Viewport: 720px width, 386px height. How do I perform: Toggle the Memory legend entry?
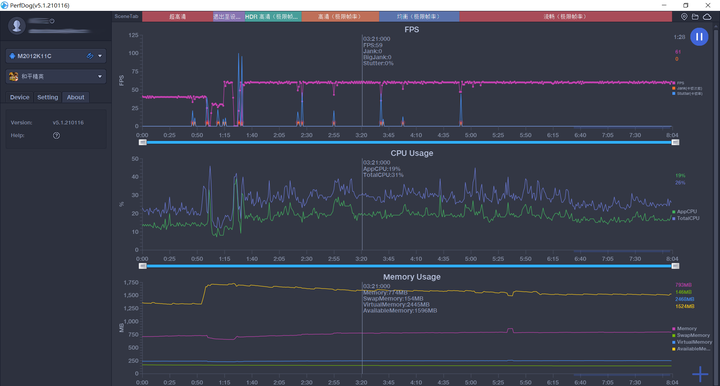coord(684,329)
